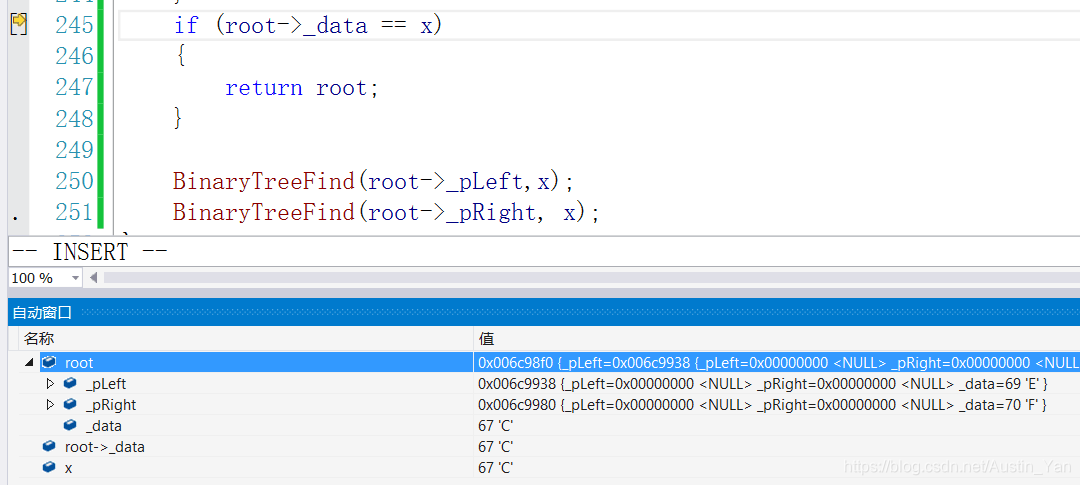Click the 'return root;' code line
This screenshot has width=1080, height=485.
pos(302,88)
